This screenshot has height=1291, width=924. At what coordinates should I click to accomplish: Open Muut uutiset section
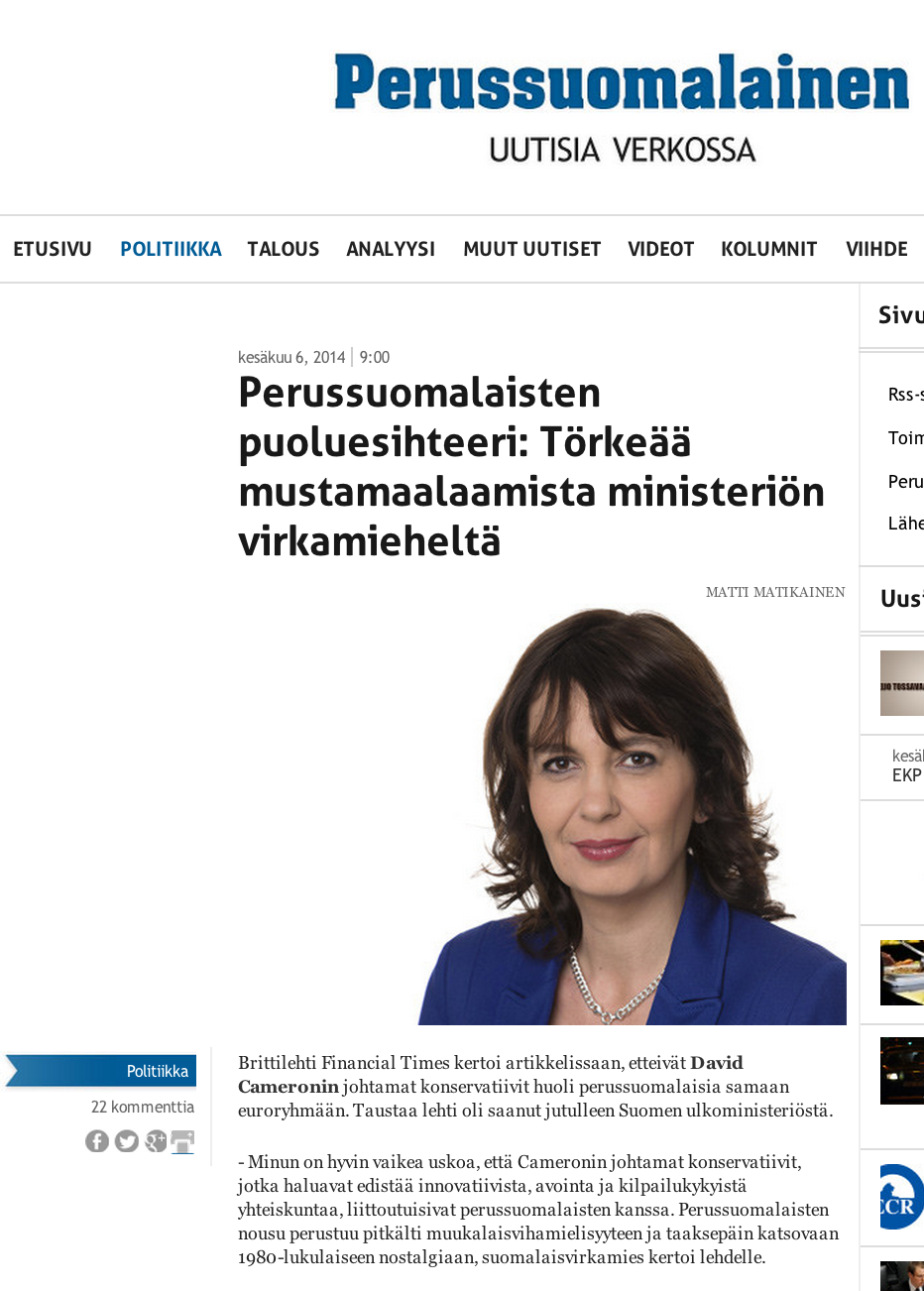(x=532, y=249)
